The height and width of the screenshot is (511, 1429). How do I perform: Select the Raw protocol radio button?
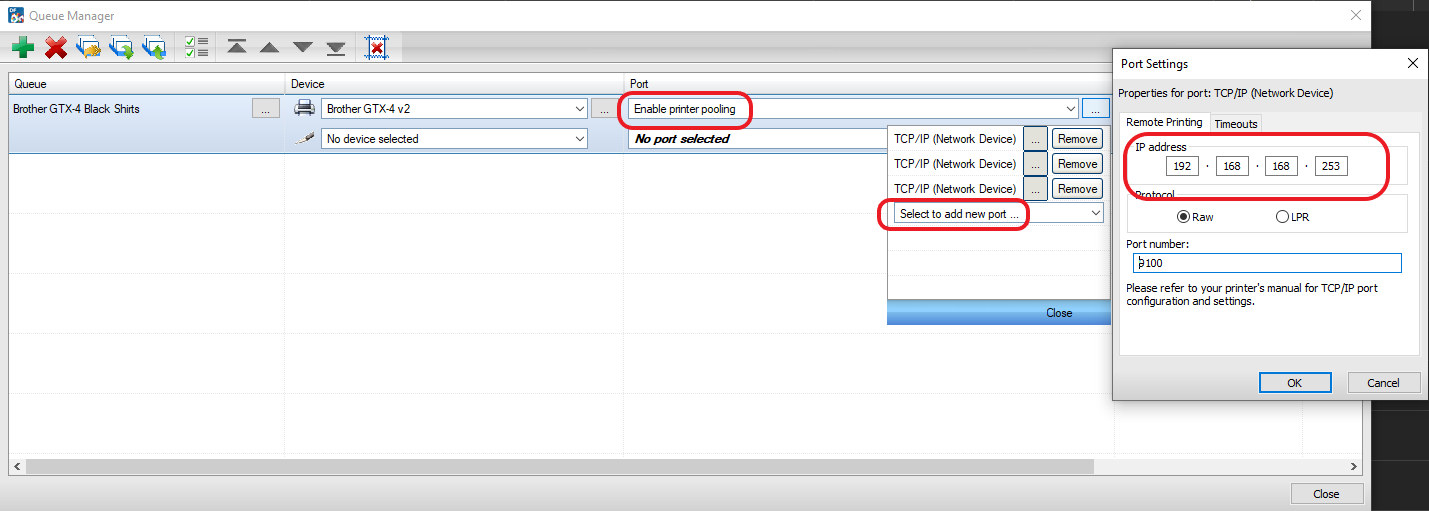(1184, 217)
